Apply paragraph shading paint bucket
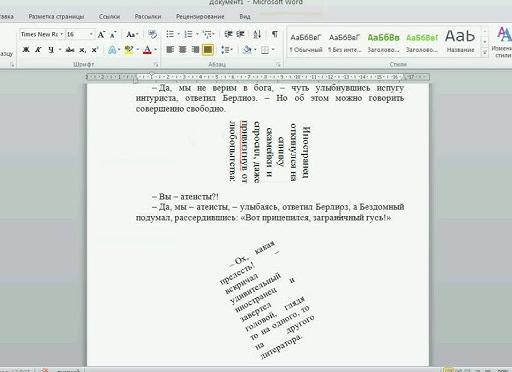This screenshot has height=372, width=512. (x=247, y=50)
